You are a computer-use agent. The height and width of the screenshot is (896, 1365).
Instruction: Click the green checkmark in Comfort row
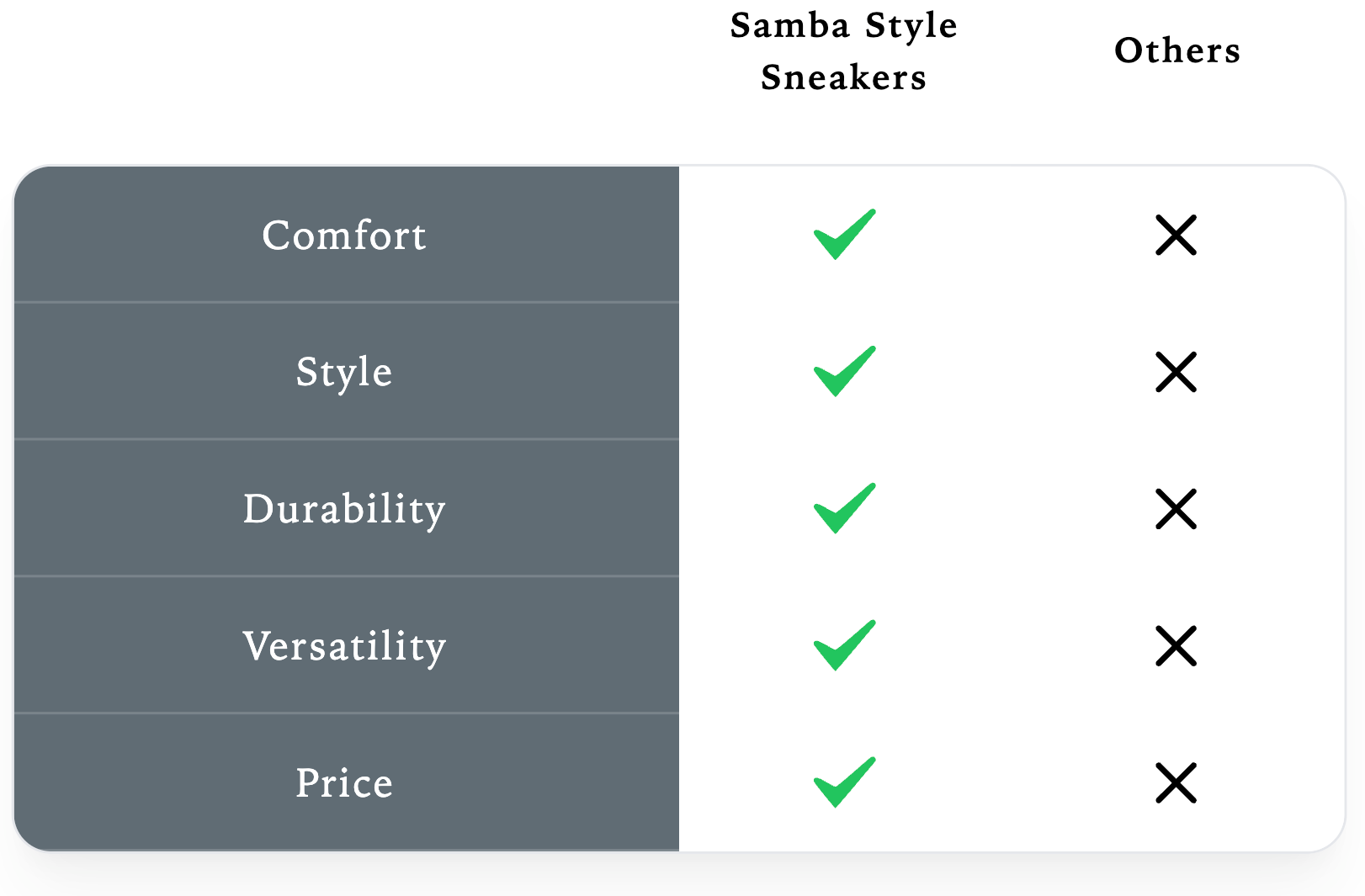(844, 235)
